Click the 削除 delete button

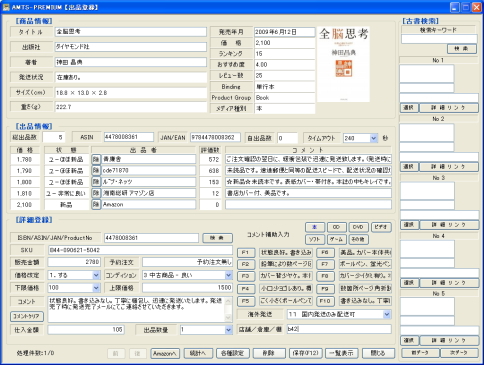[x=269, y=353]
